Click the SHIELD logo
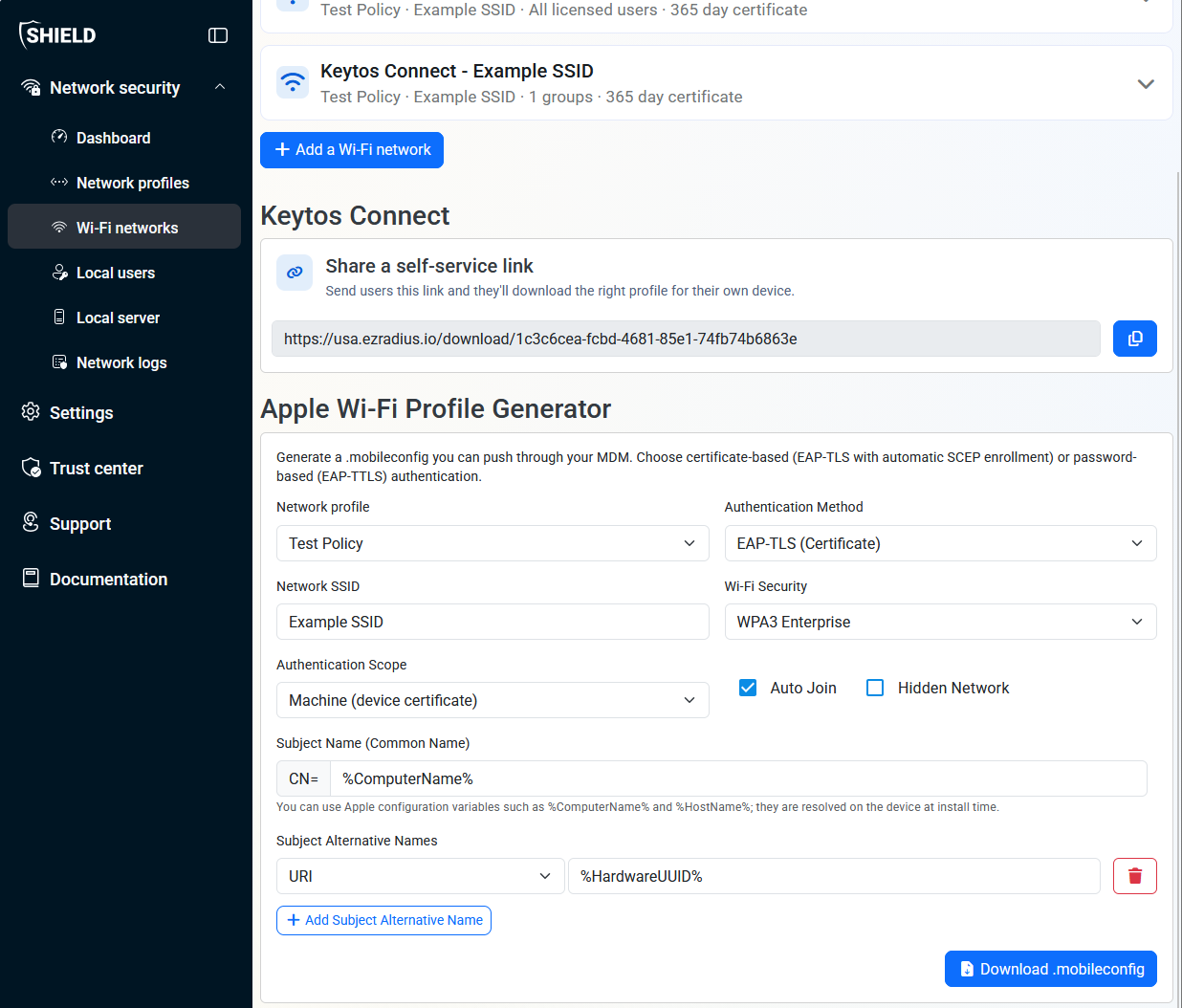Image resolution: width=1182 pixels, height=1008 pixels. pyautogui.click(x=57, y=35)
